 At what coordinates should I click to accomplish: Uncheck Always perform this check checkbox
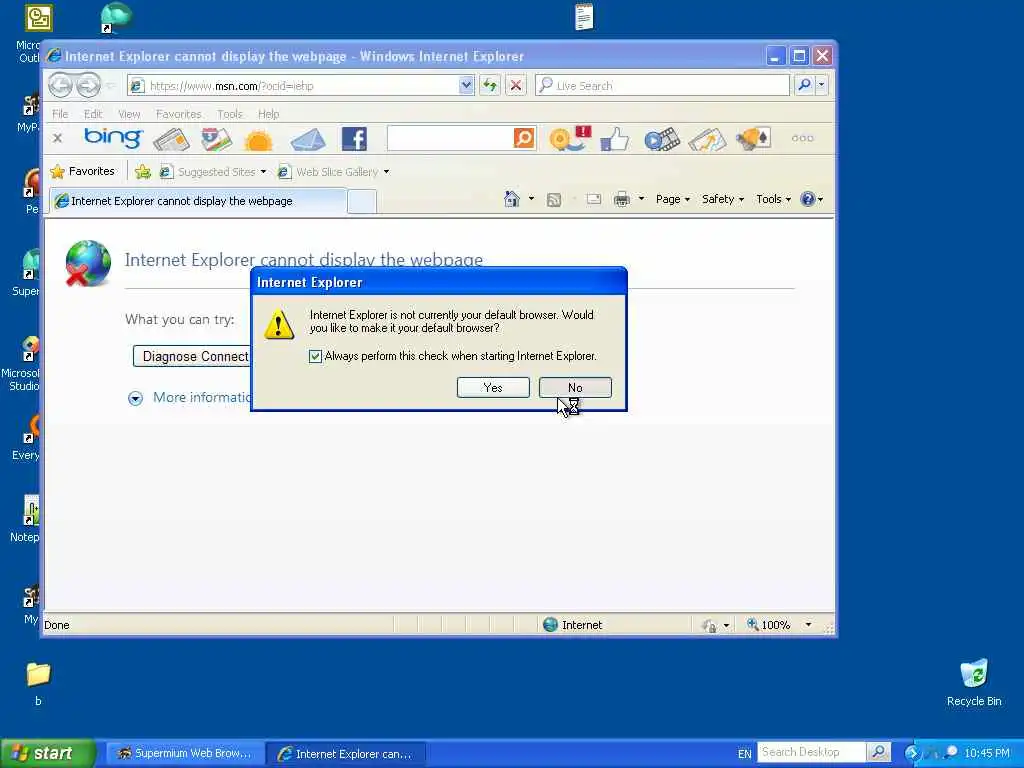click(x=315, y=356)
